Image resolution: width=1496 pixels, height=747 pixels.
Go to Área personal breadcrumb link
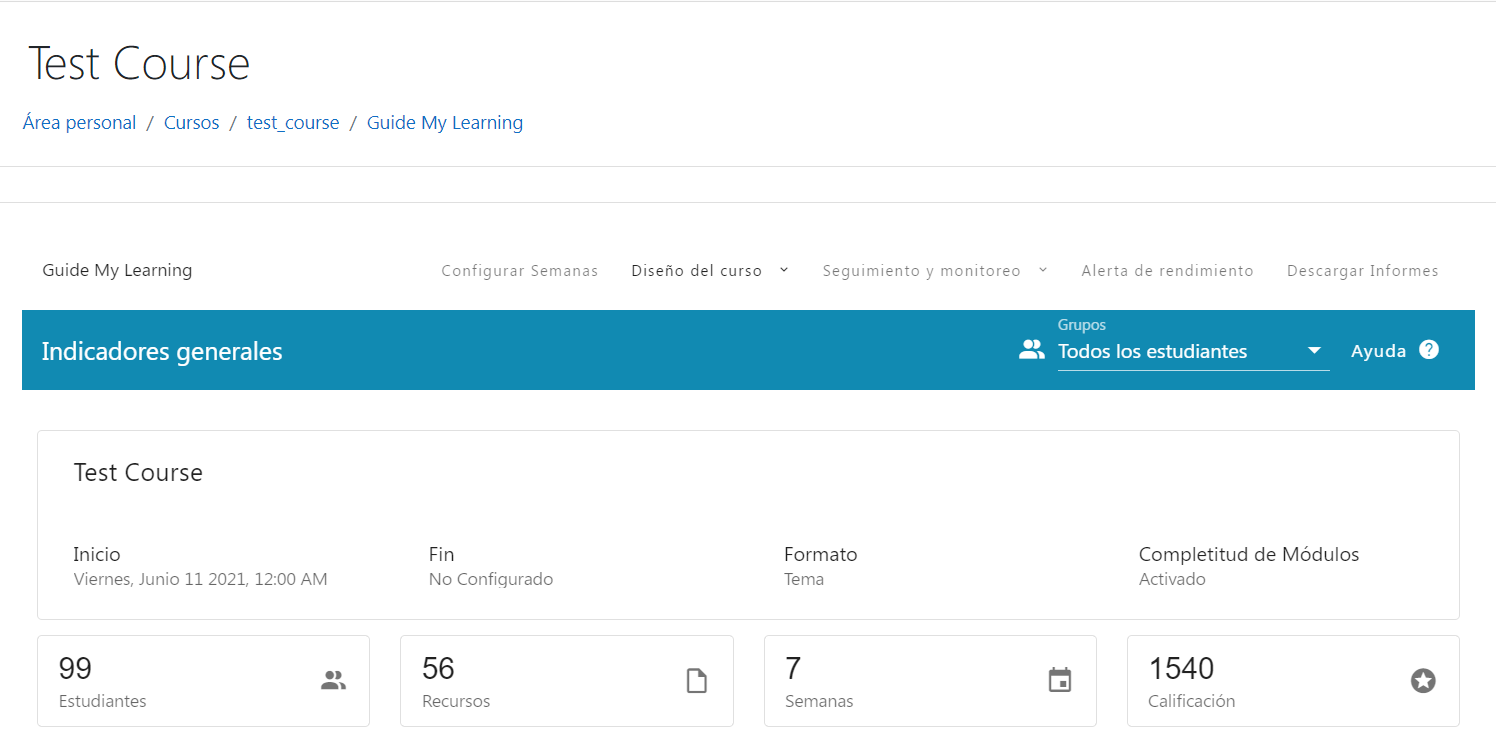[x=79, y=123]
